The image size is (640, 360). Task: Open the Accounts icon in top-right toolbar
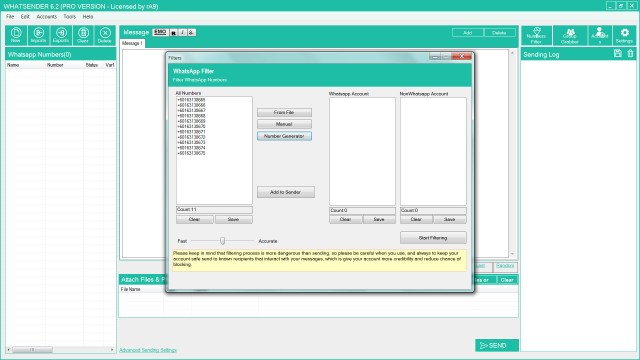coord(600,36)
